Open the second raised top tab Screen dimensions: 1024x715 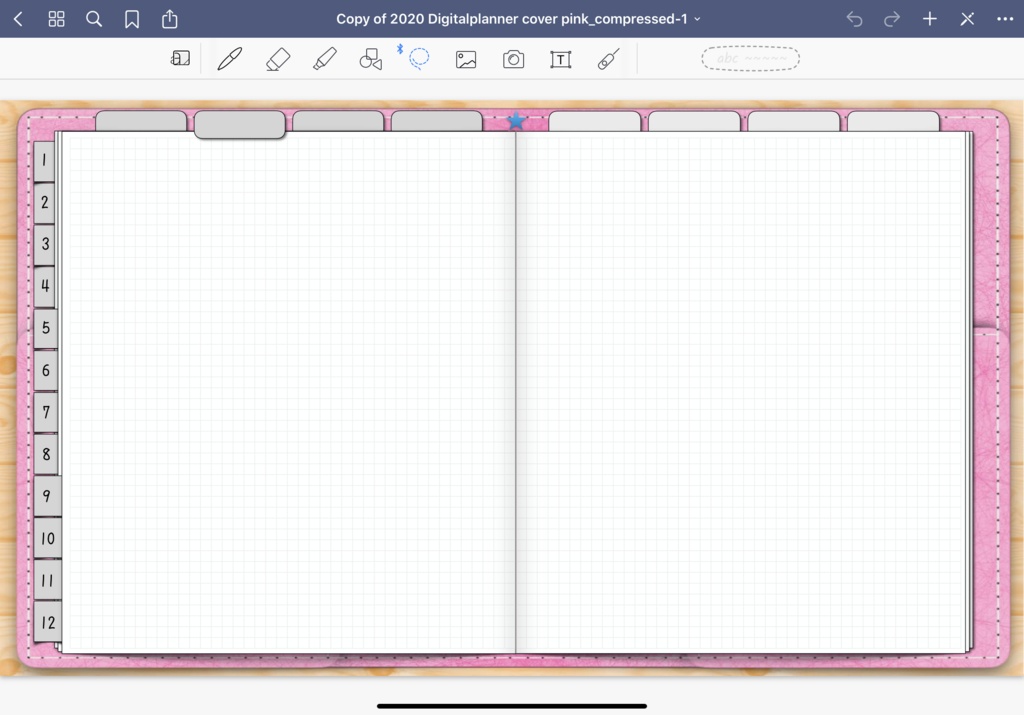[240, 124]
